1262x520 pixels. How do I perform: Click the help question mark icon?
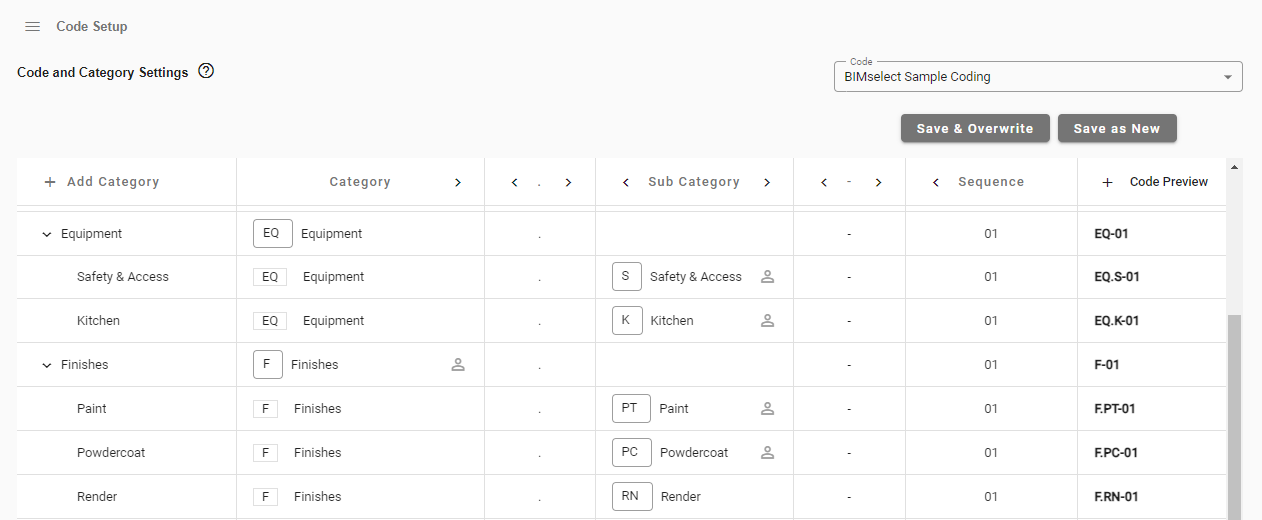[x=206, y=71]
